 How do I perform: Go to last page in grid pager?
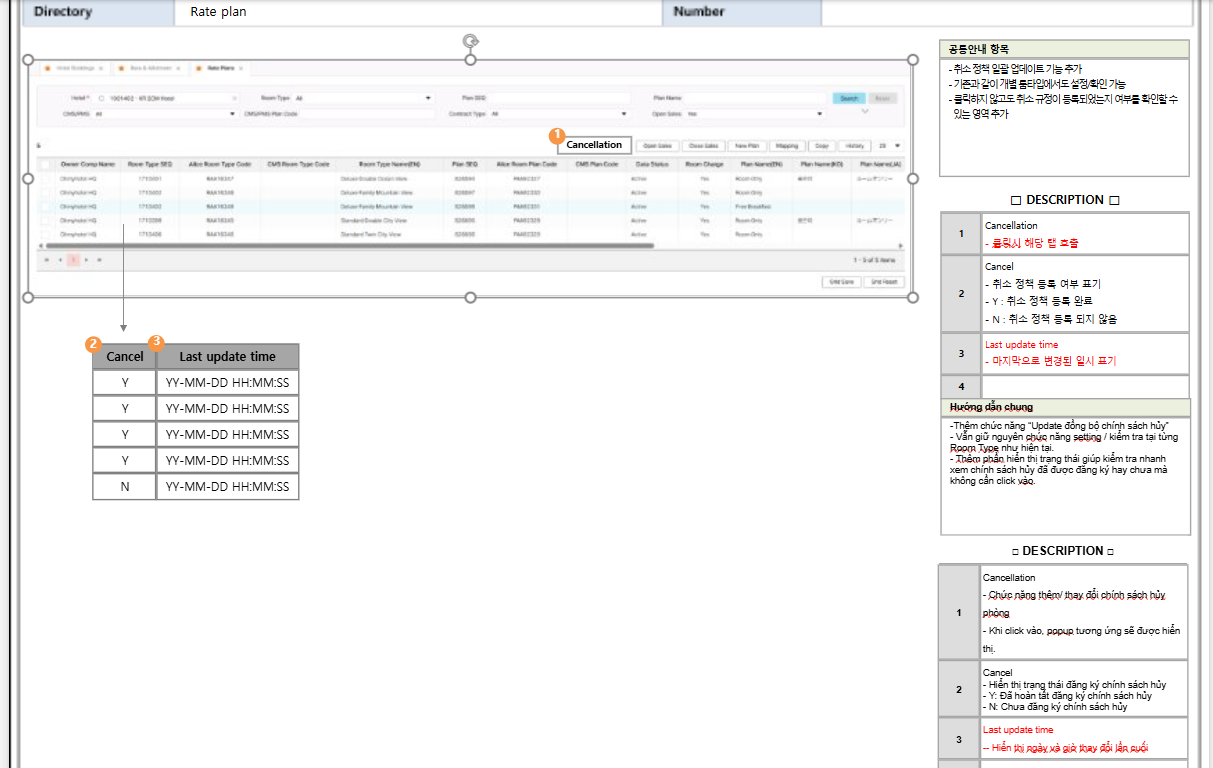point(99,260)
